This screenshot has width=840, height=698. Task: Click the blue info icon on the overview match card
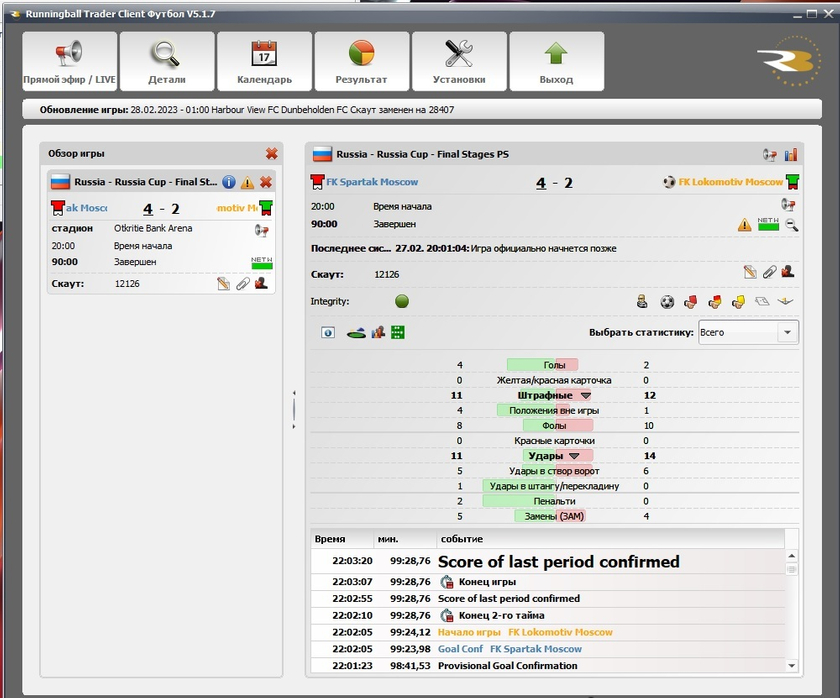tap(229, 182)
